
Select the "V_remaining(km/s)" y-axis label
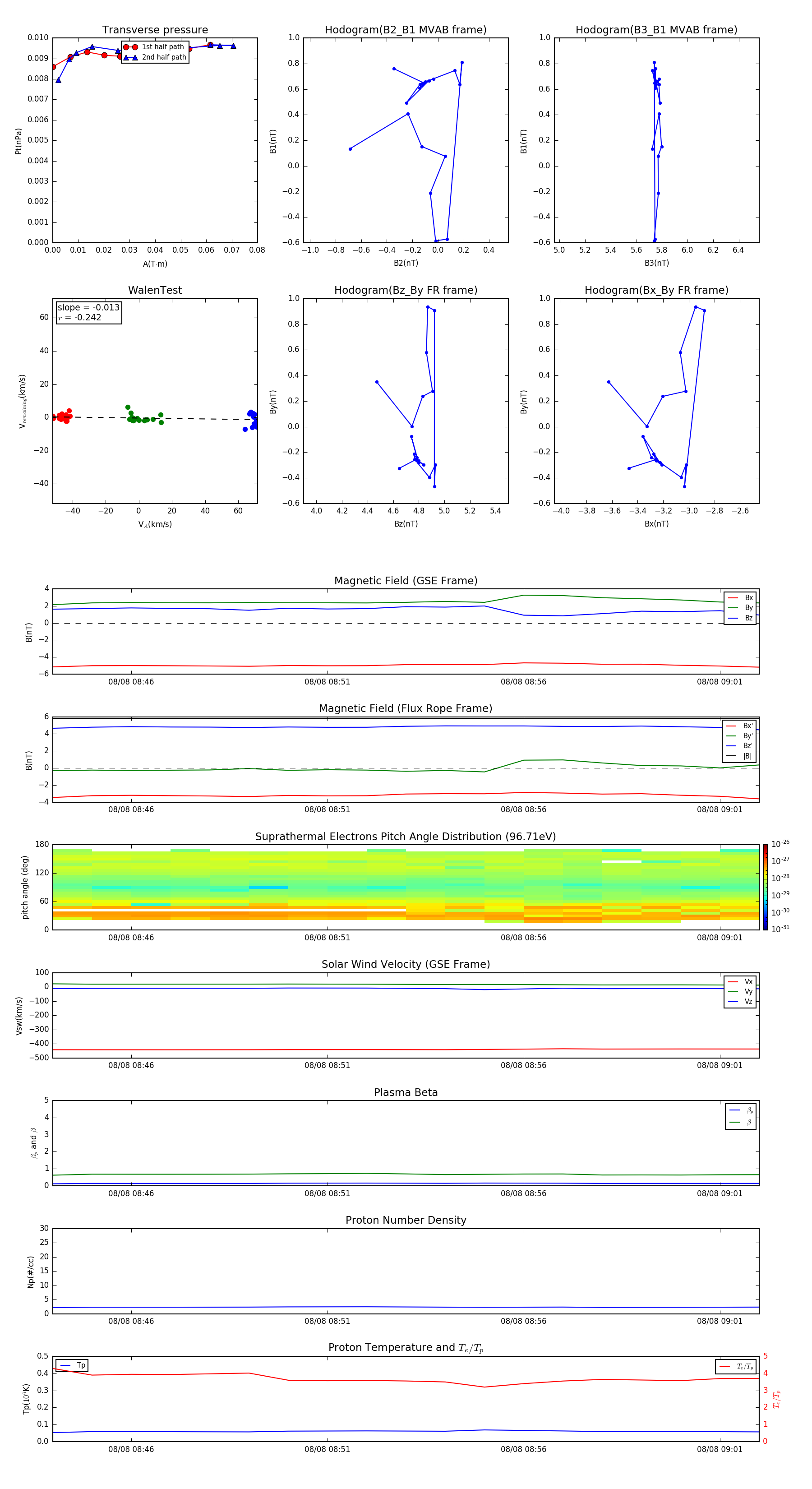tap(22, 401)
